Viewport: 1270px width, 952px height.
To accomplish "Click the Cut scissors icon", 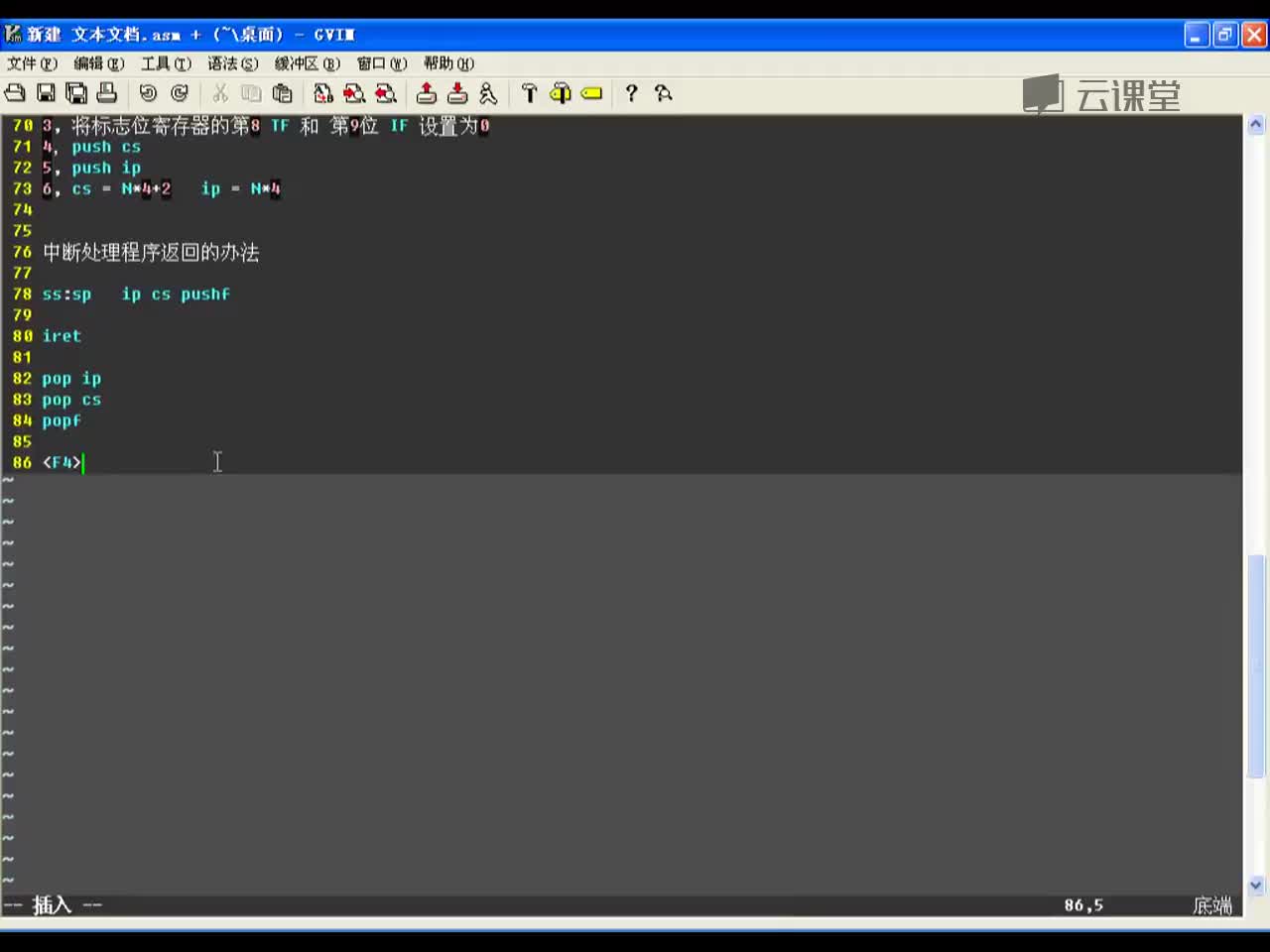I will pyautogui.click(x=220, y=93).
